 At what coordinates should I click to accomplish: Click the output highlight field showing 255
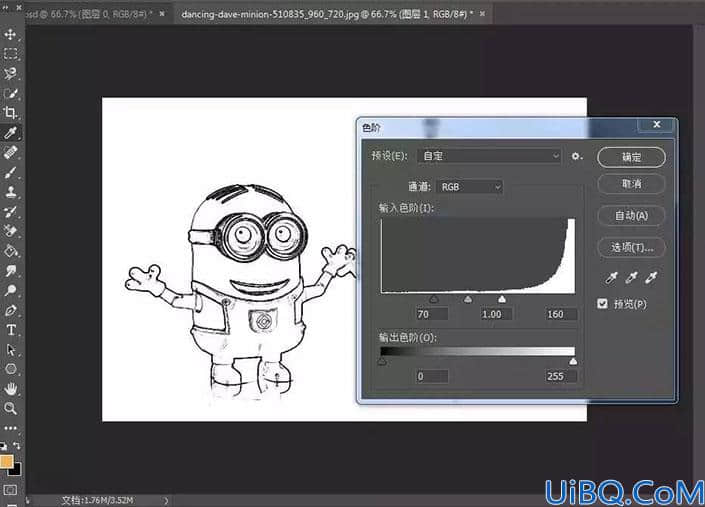point(562,376)
